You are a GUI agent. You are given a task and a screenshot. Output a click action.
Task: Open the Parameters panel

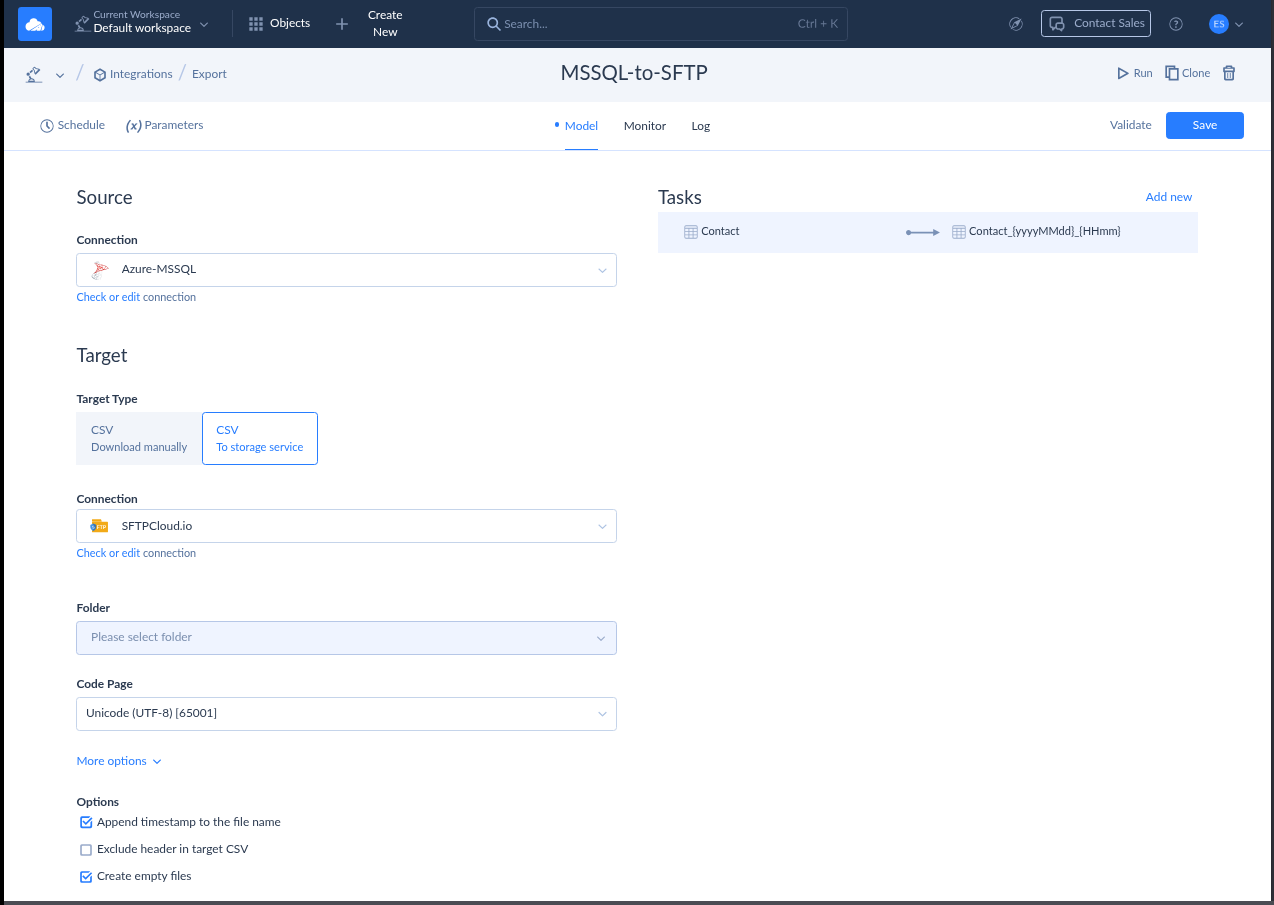164,125
